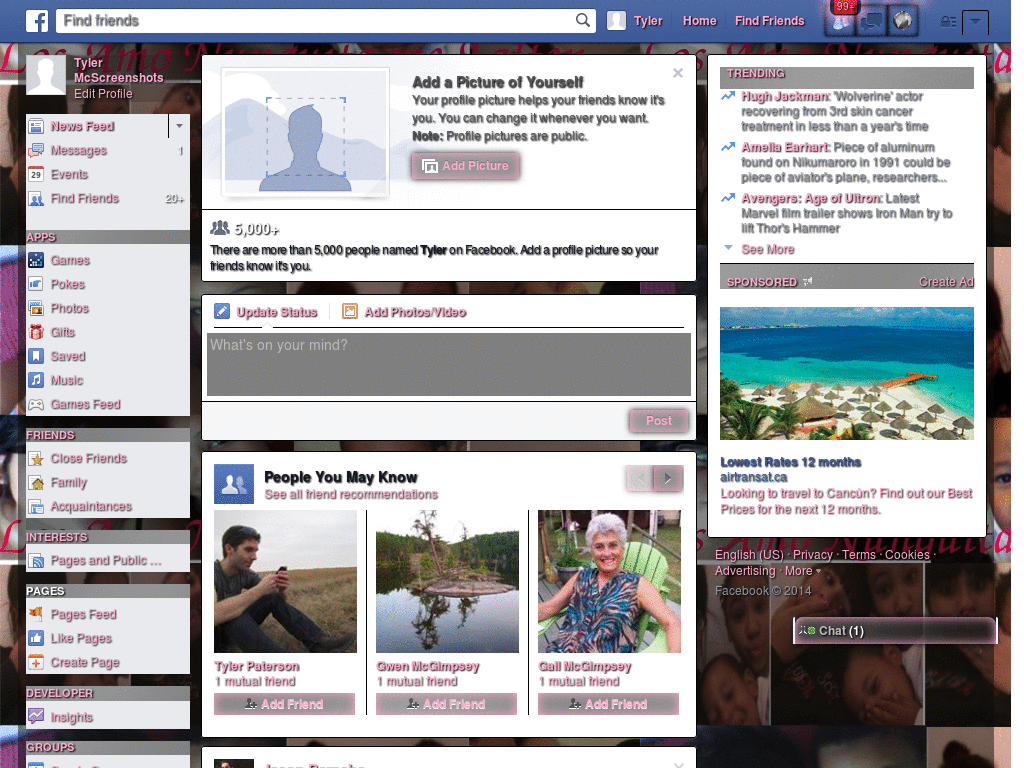Viewport: 1024px width, 768px height.
Task: Open Amelia Earhart trending topic
Action: click(786, 148)
